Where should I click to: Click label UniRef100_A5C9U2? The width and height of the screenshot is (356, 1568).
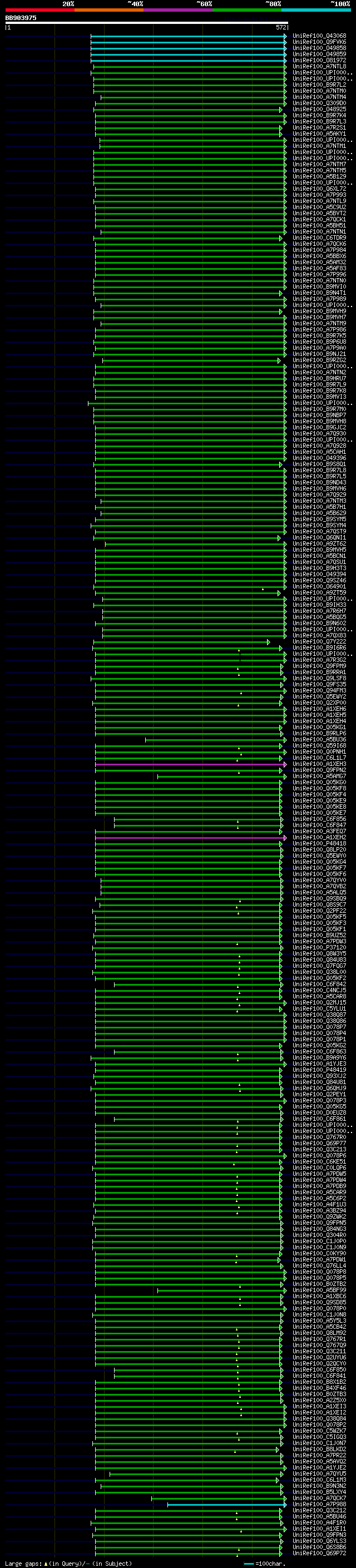pos(319,207)
